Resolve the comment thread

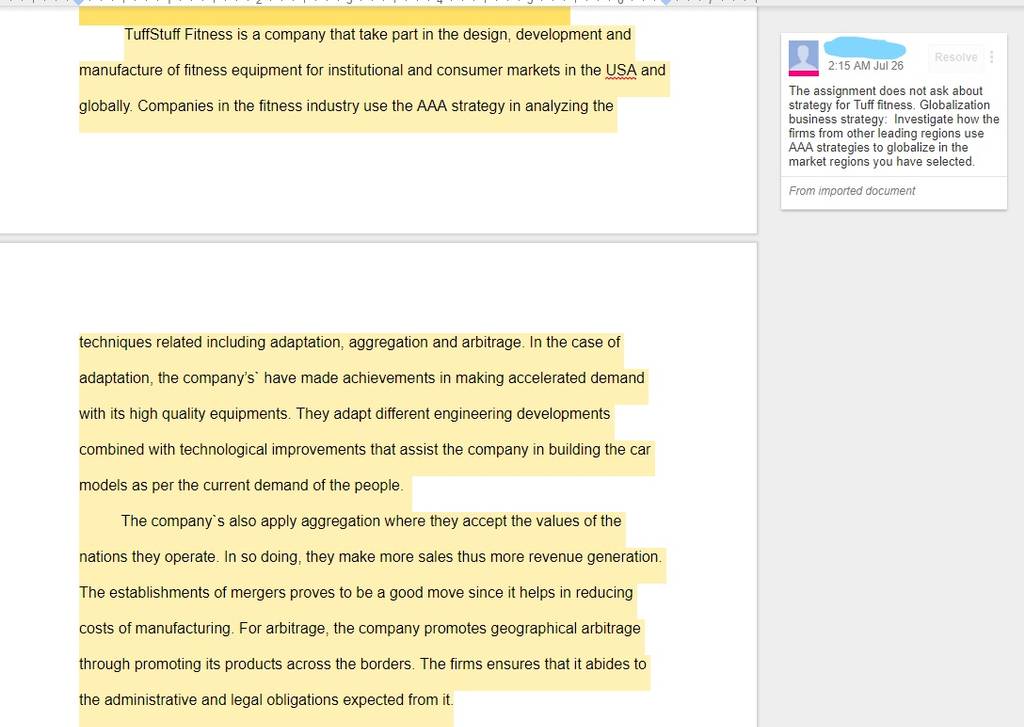point(955,57)
